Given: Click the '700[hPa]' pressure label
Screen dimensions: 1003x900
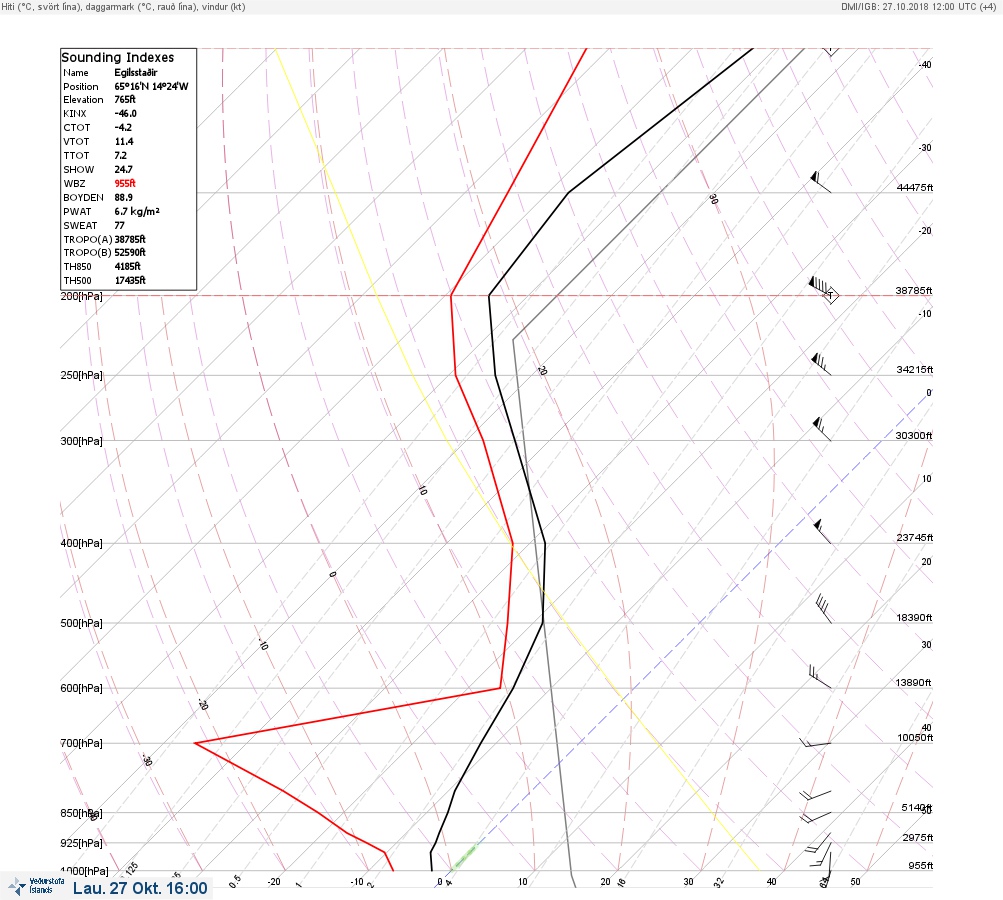Looking at the screenshot, I should 81,743.
